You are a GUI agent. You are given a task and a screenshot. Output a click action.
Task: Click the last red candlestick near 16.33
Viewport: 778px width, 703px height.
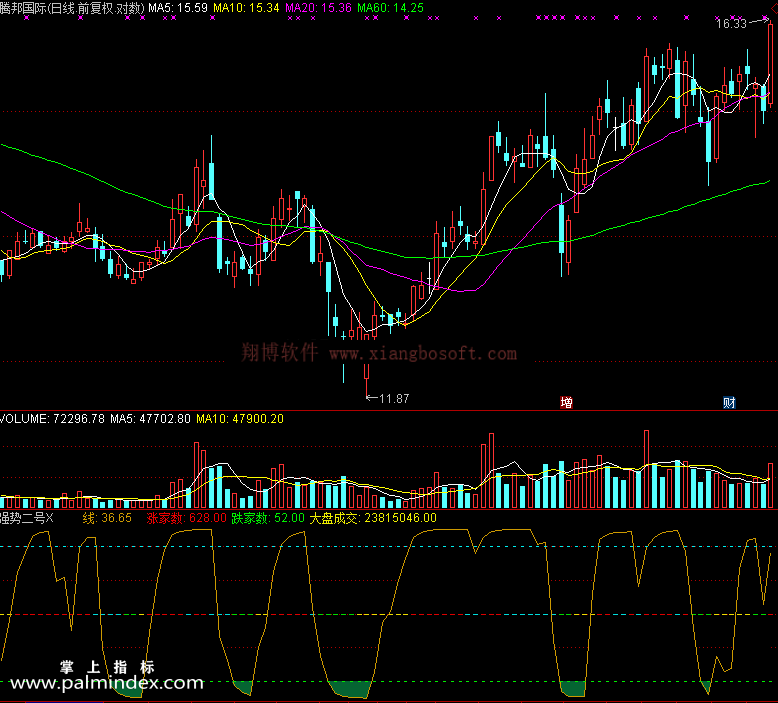coord(771,64)
